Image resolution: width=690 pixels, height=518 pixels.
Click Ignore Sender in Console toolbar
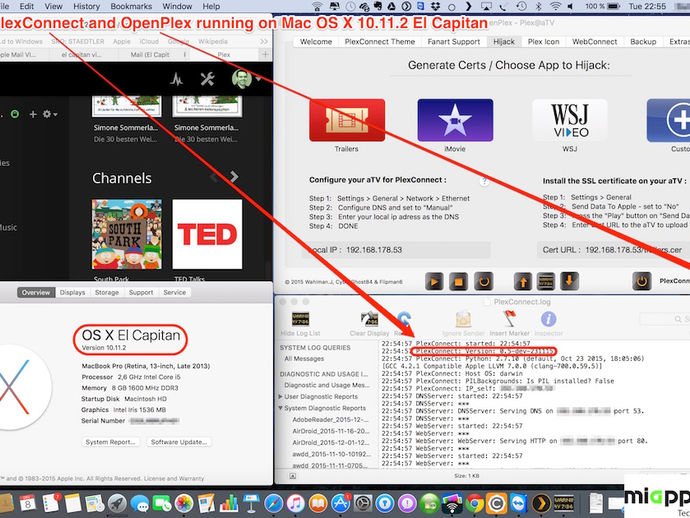click(463, 323)
